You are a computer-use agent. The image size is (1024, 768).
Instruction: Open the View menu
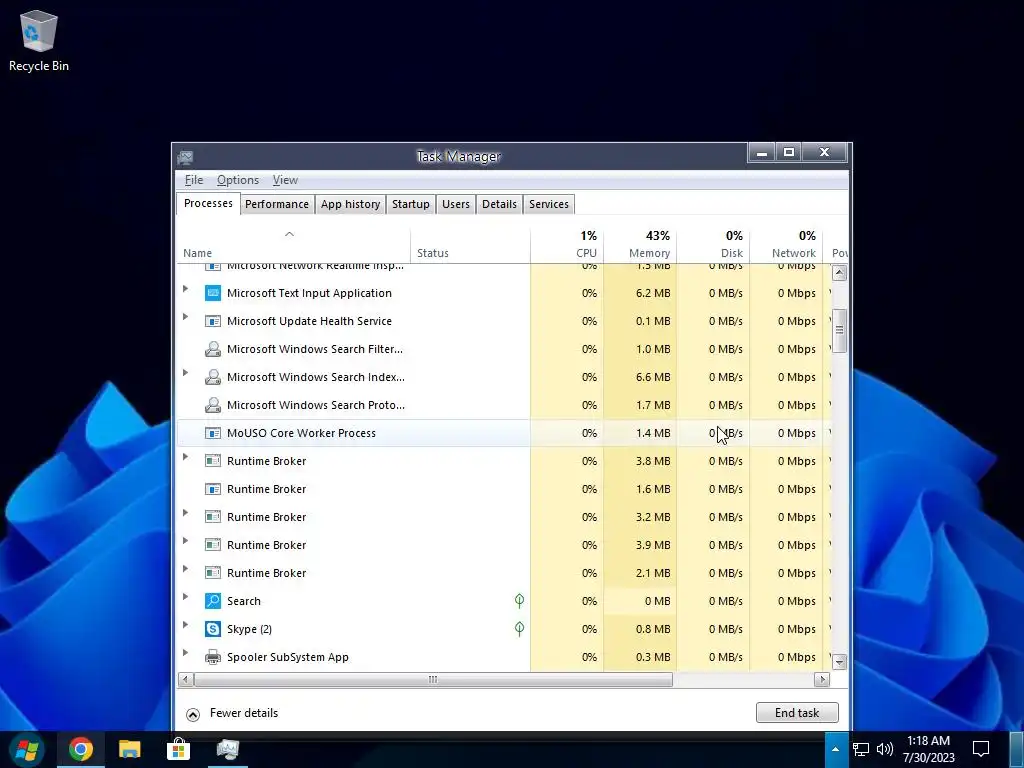coord(285,180)
